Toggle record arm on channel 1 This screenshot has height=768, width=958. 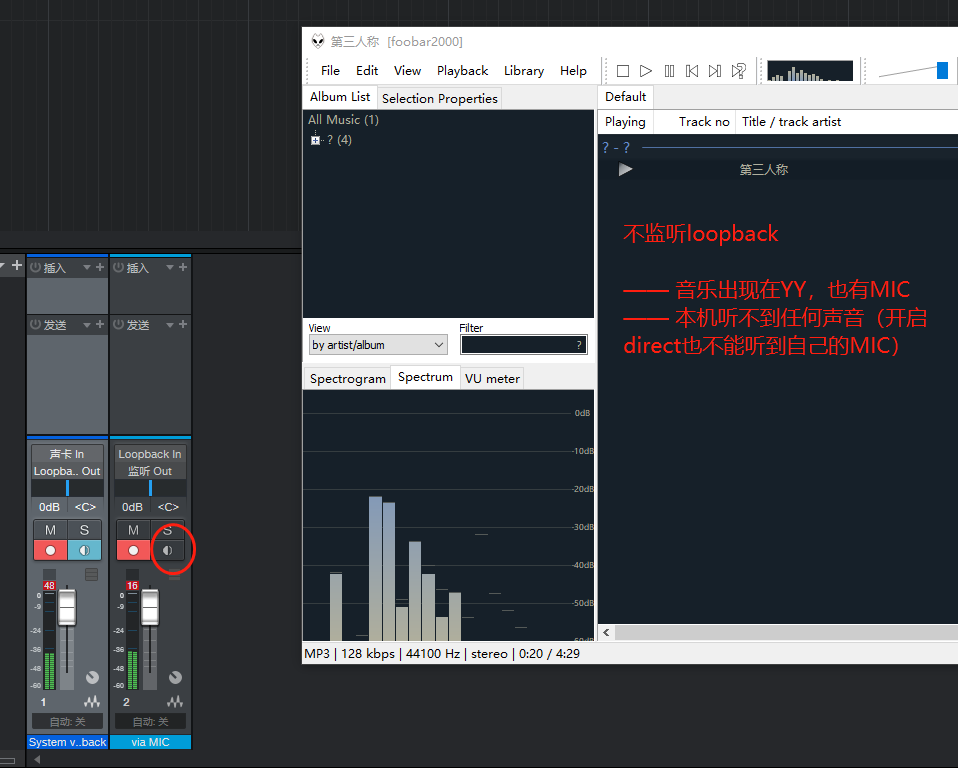[50, 550]
